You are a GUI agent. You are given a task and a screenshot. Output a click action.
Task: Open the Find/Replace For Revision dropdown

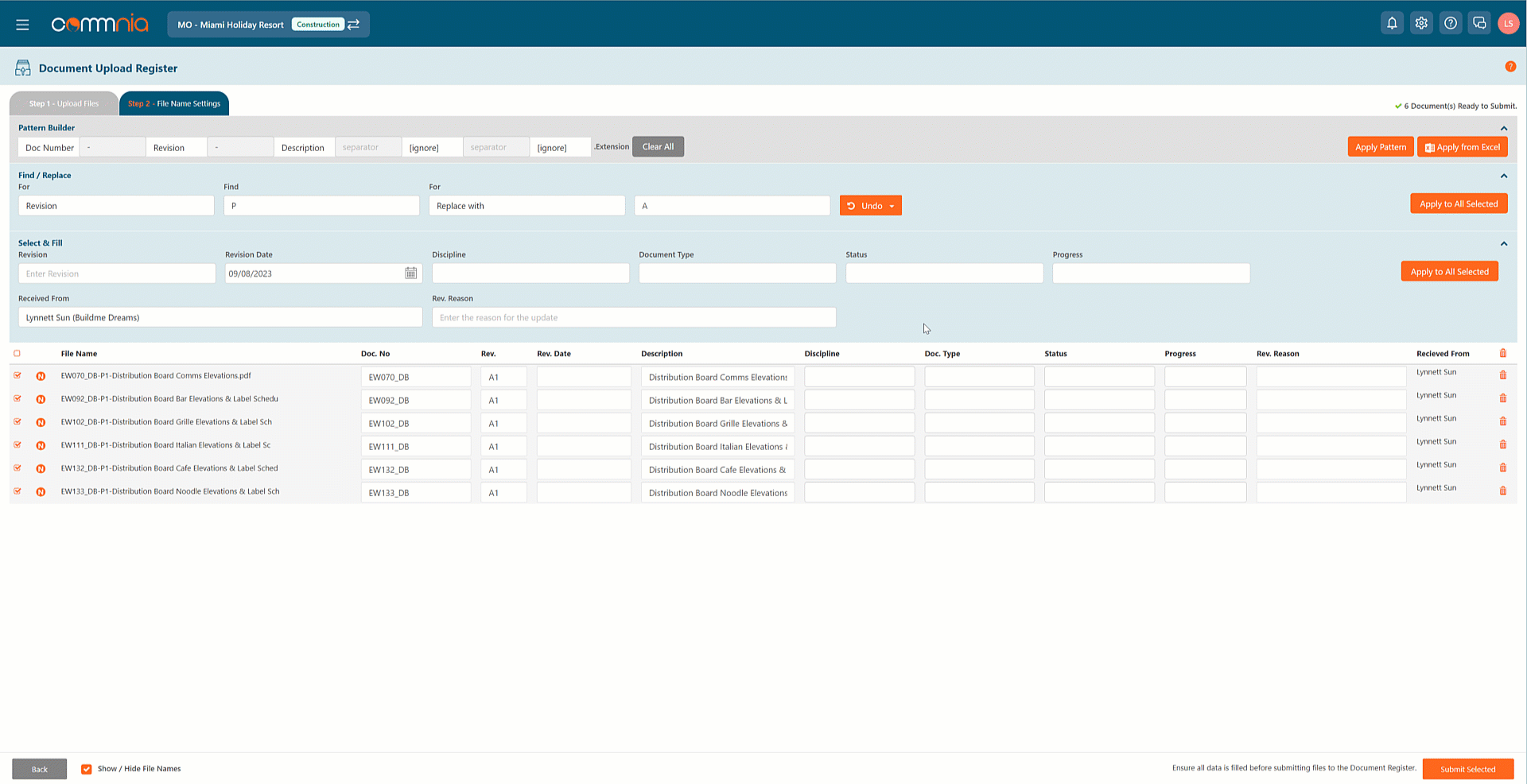point(116,206)
